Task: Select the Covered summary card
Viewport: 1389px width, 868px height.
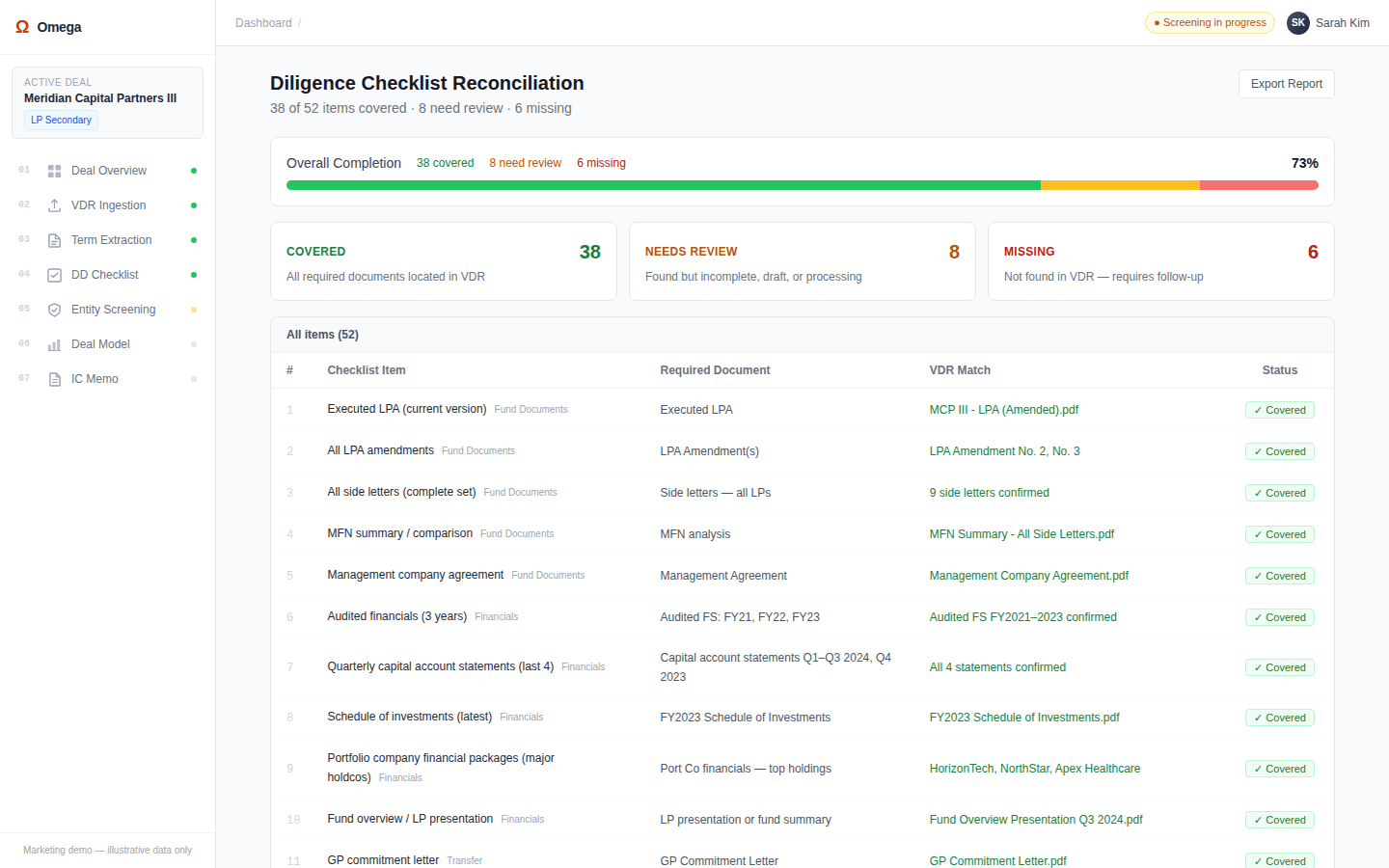Action: 444,262
